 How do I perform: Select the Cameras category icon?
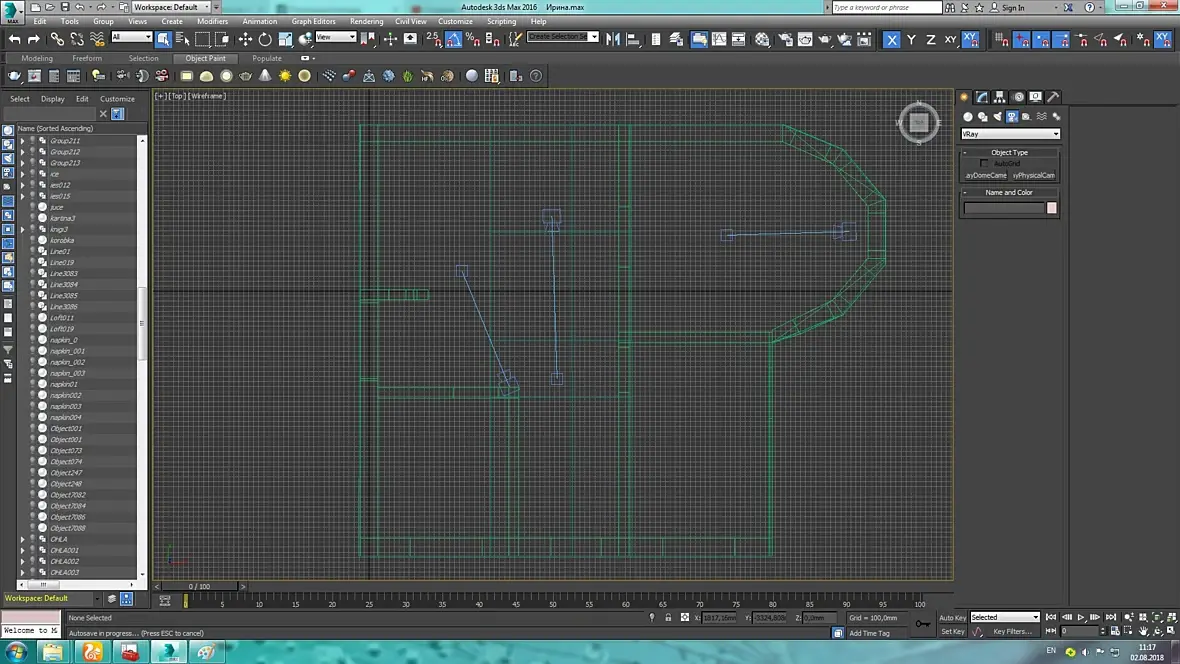pos(1012,117)
